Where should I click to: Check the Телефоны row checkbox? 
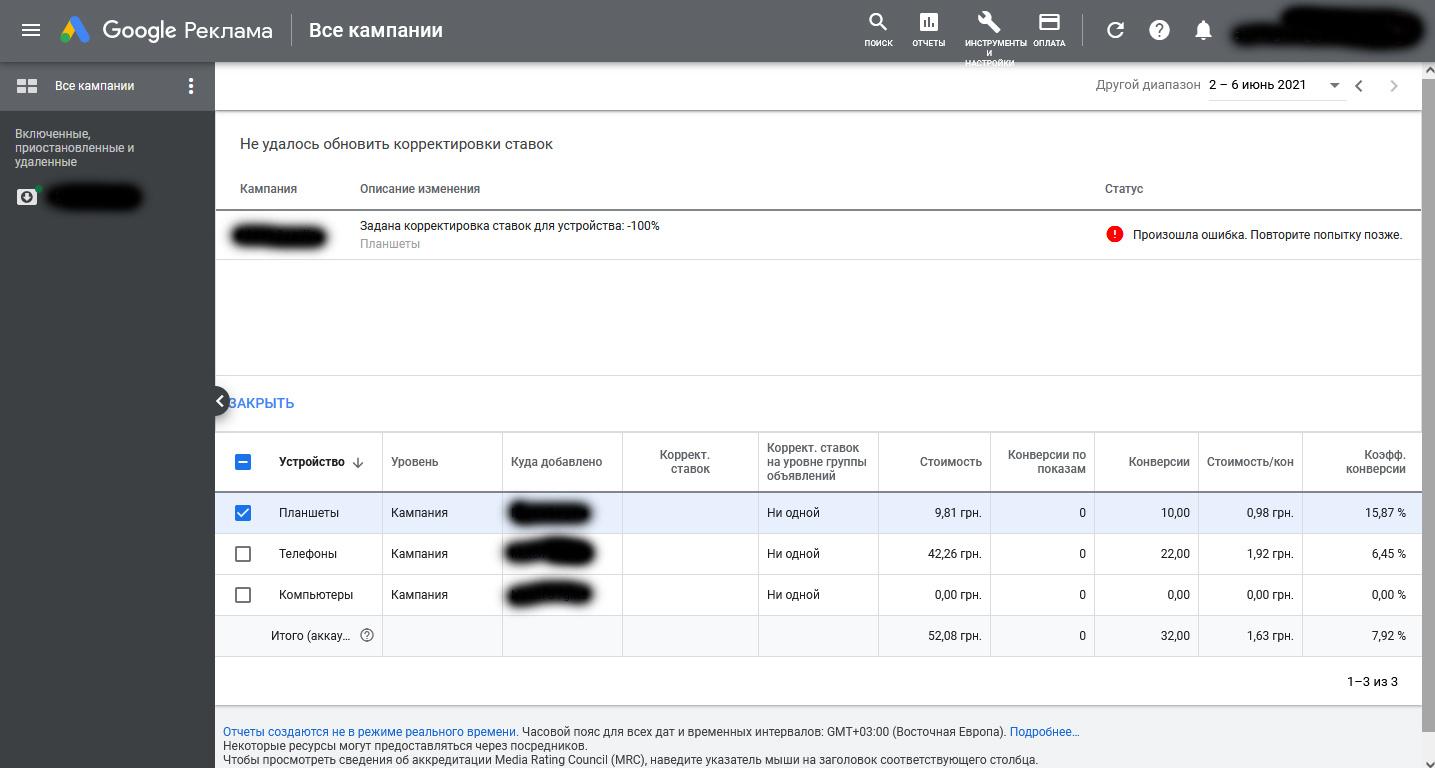(x=243, y=554)
